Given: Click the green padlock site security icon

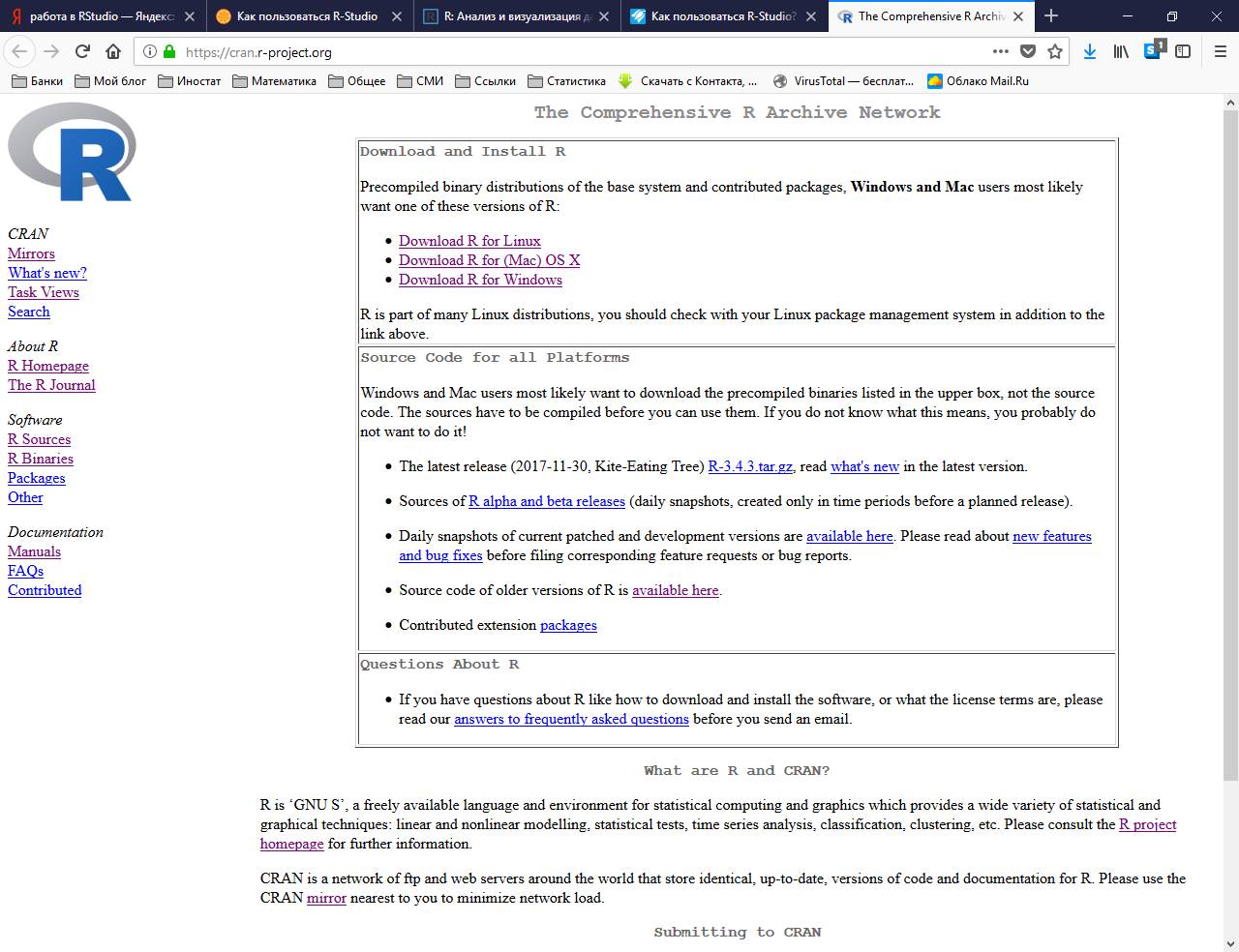Looking at the screenshot, I should click(x=169, y=52).
